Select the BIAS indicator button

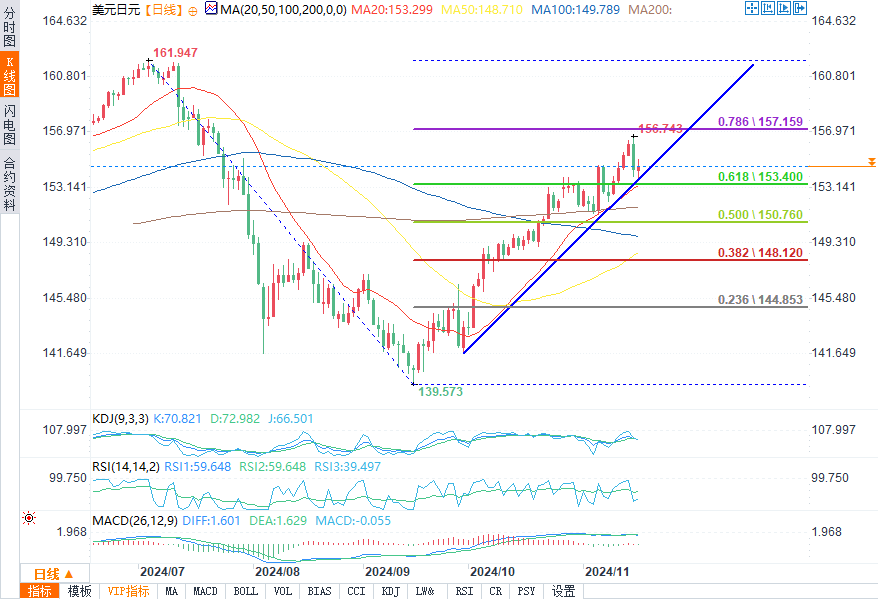click(319, 591)
